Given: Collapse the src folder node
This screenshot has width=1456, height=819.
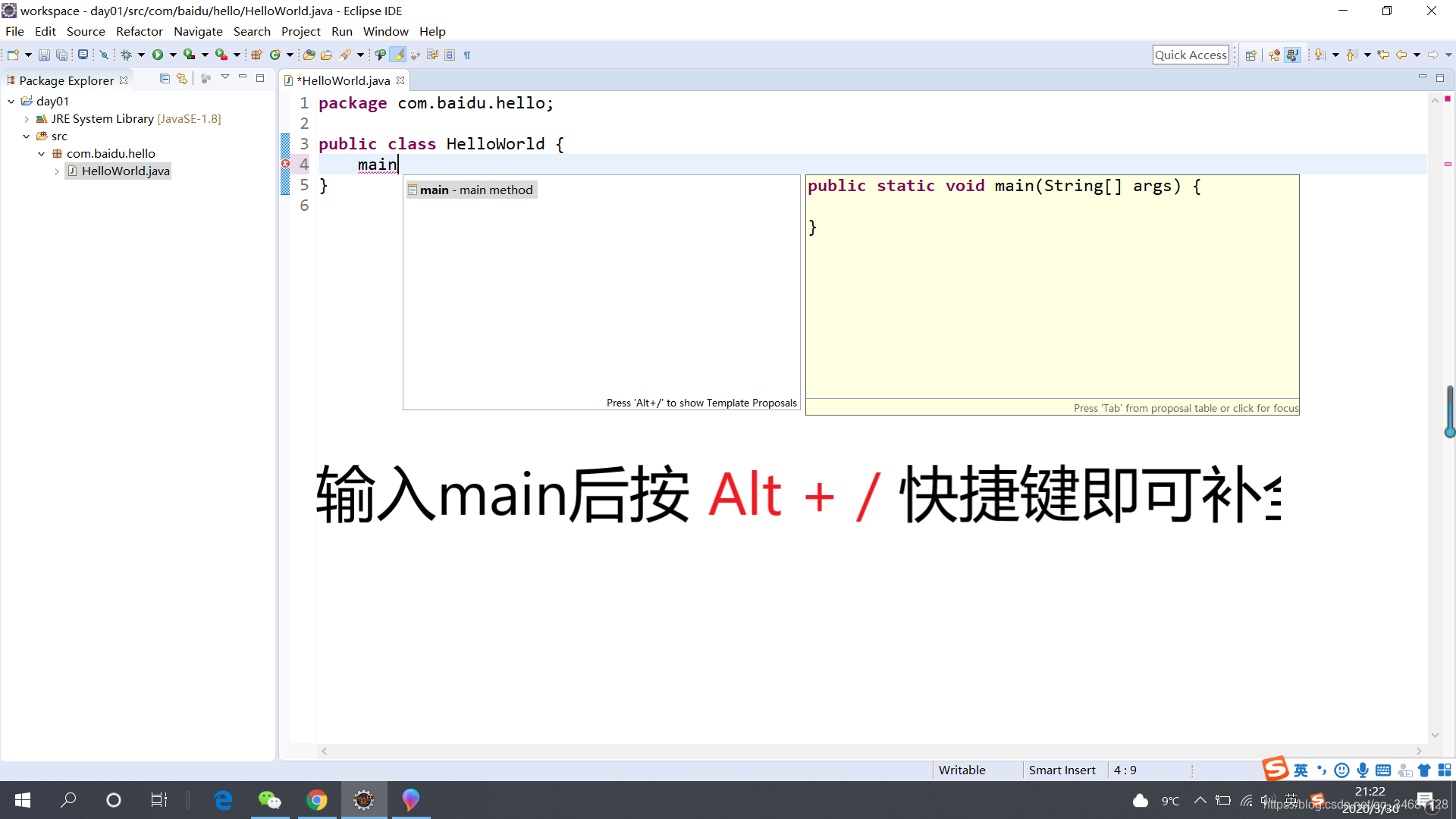Looking at the screenshot, I should pyautogui.click(x=27, y=136).
